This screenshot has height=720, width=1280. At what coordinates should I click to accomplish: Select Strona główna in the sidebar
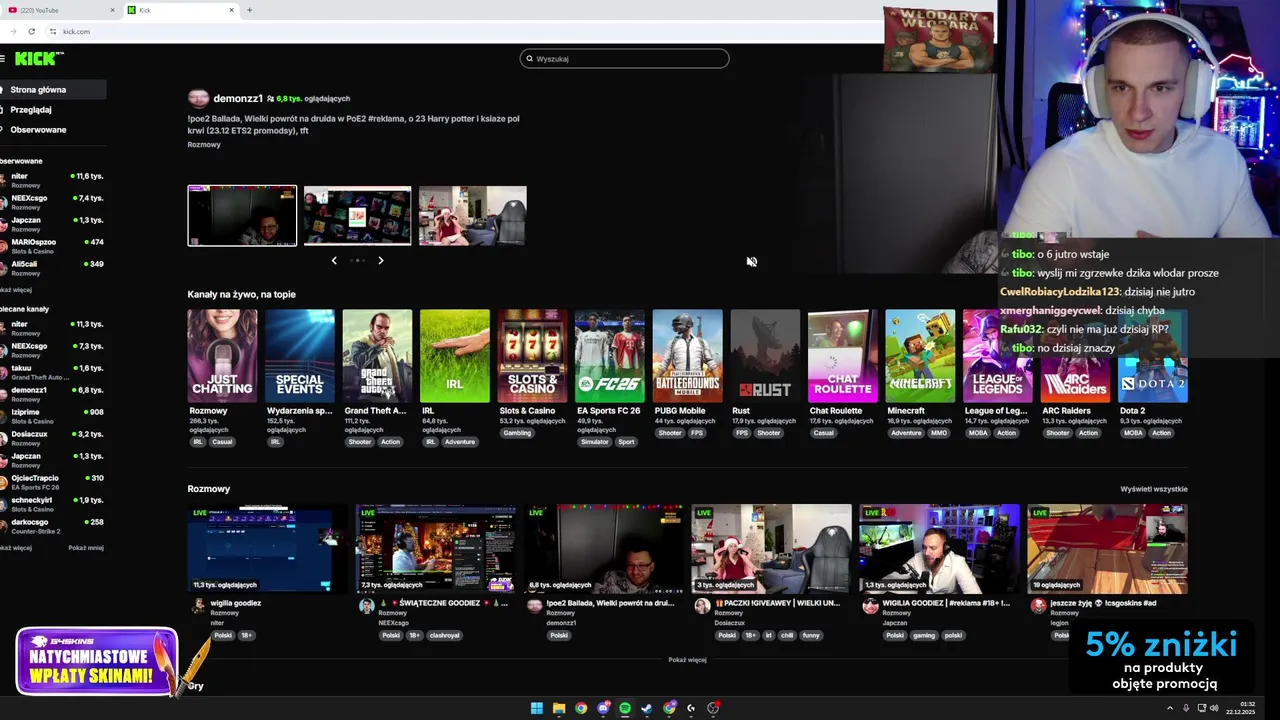[x=53, y=90]
